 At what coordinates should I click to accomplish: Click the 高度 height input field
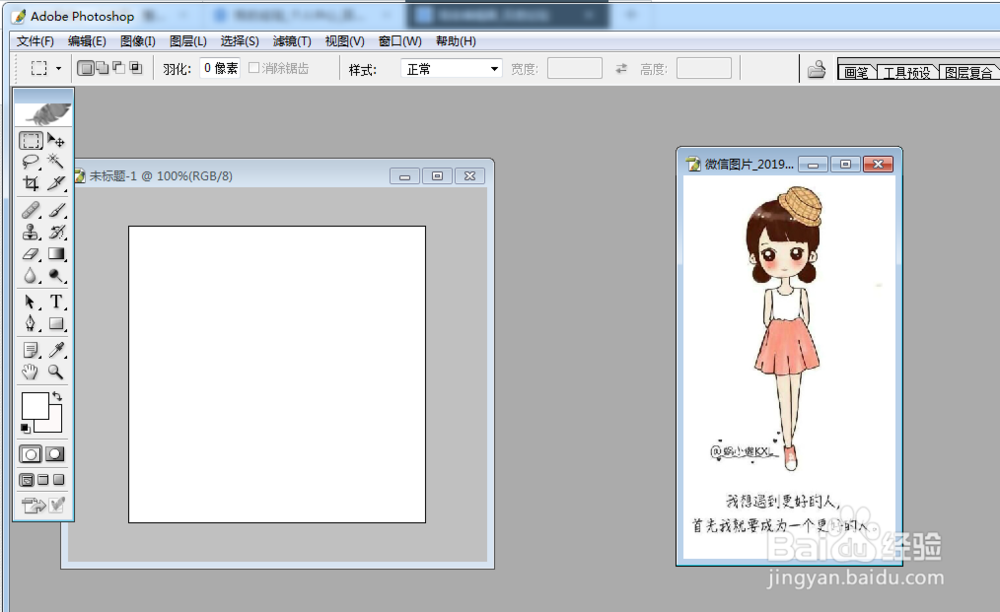pyautogui.click(x=704, y=68)
